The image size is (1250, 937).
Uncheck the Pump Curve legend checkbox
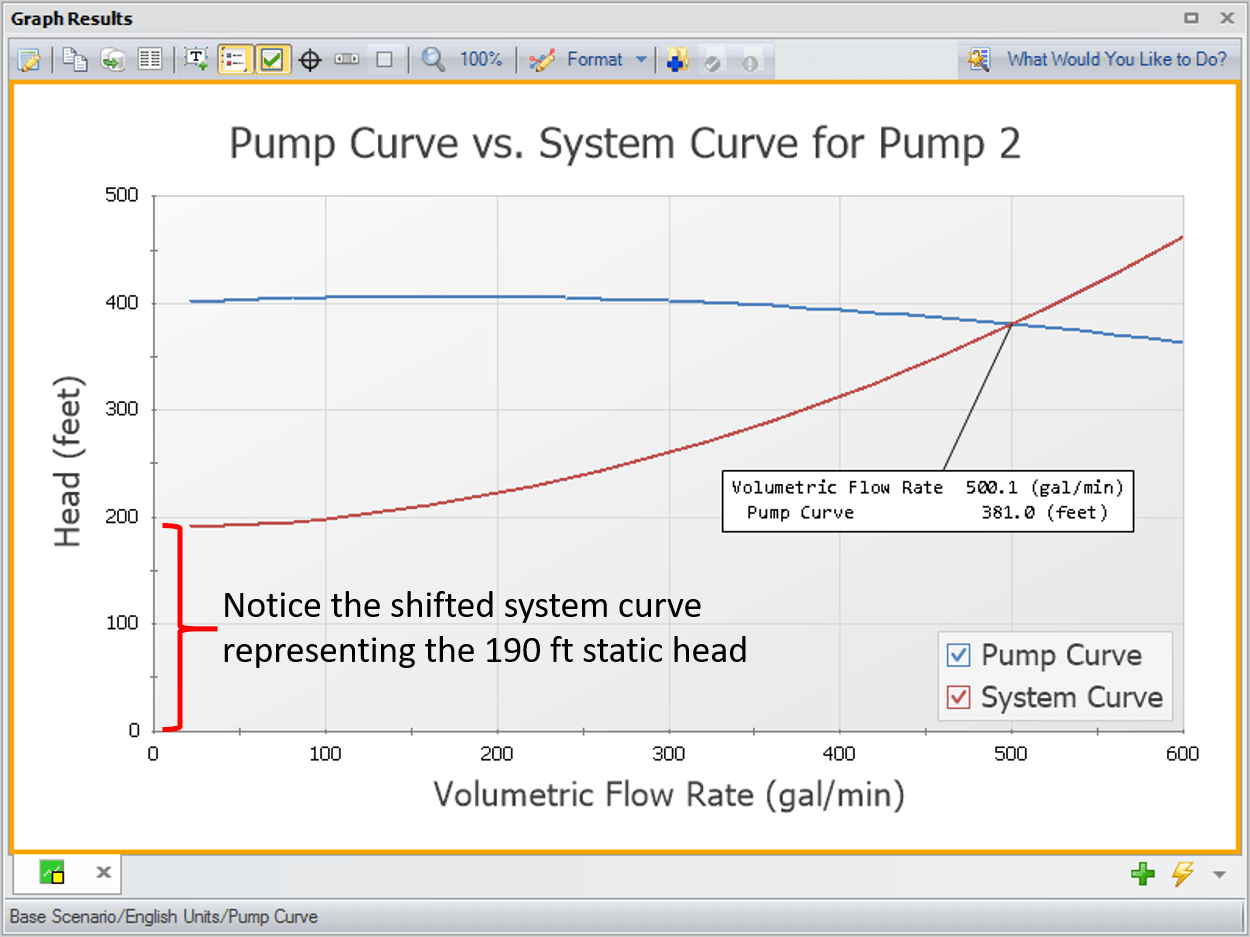959,656
